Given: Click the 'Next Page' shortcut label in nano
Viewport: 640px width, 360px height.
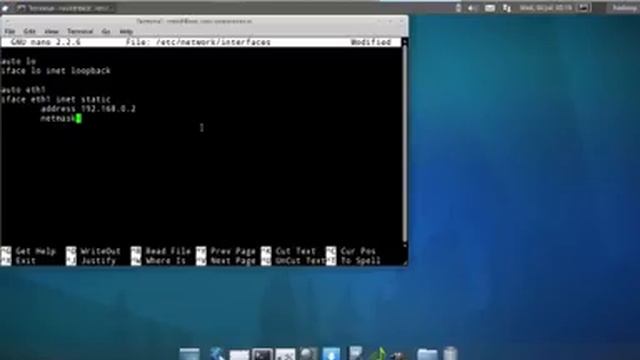Looking at the screenshot, I should tap(233, 260).
